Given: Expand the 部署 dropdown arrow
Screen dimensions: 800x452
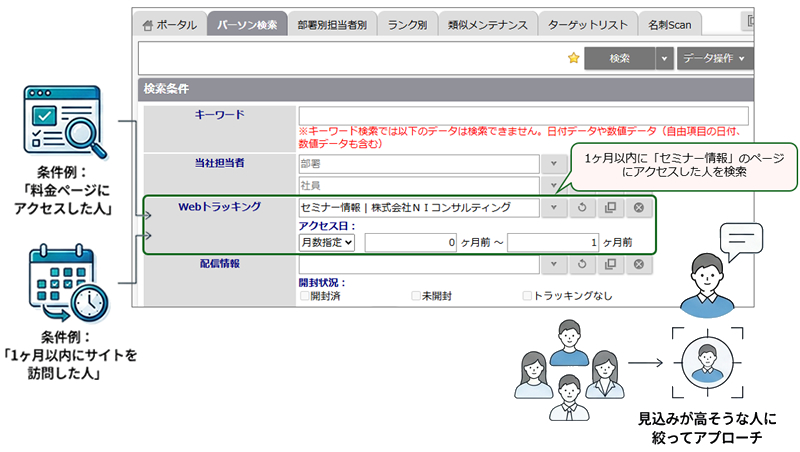Looking at the screenshot, I should 554,164.
